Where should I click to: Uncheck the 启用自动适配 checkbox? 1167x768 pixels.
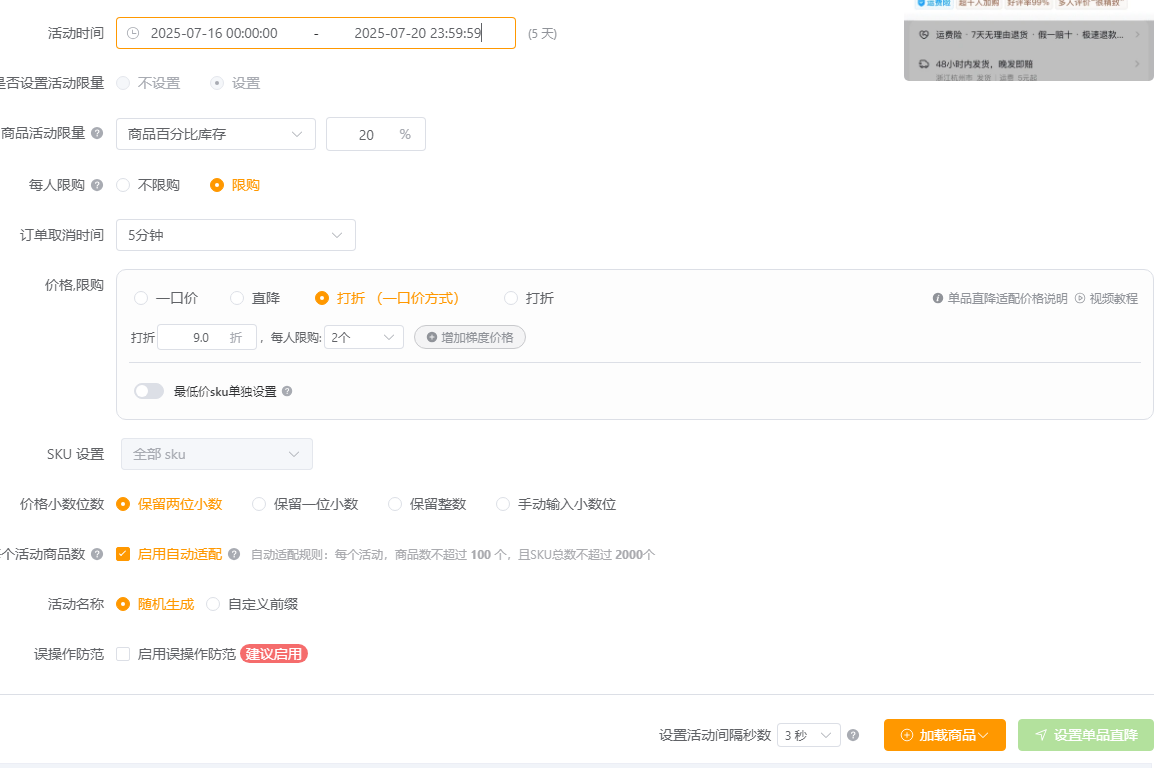[x=121, y=553]
